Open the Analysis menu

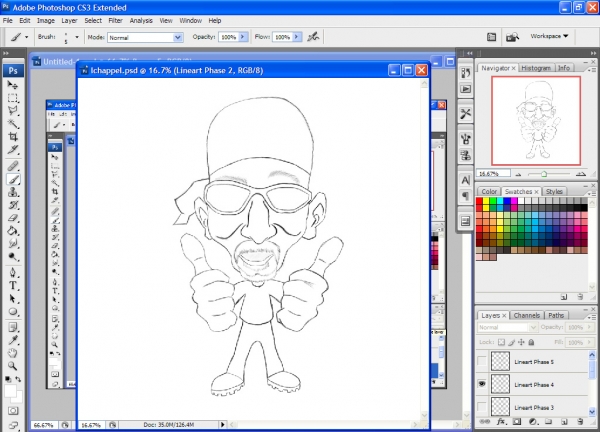point(141,21)
